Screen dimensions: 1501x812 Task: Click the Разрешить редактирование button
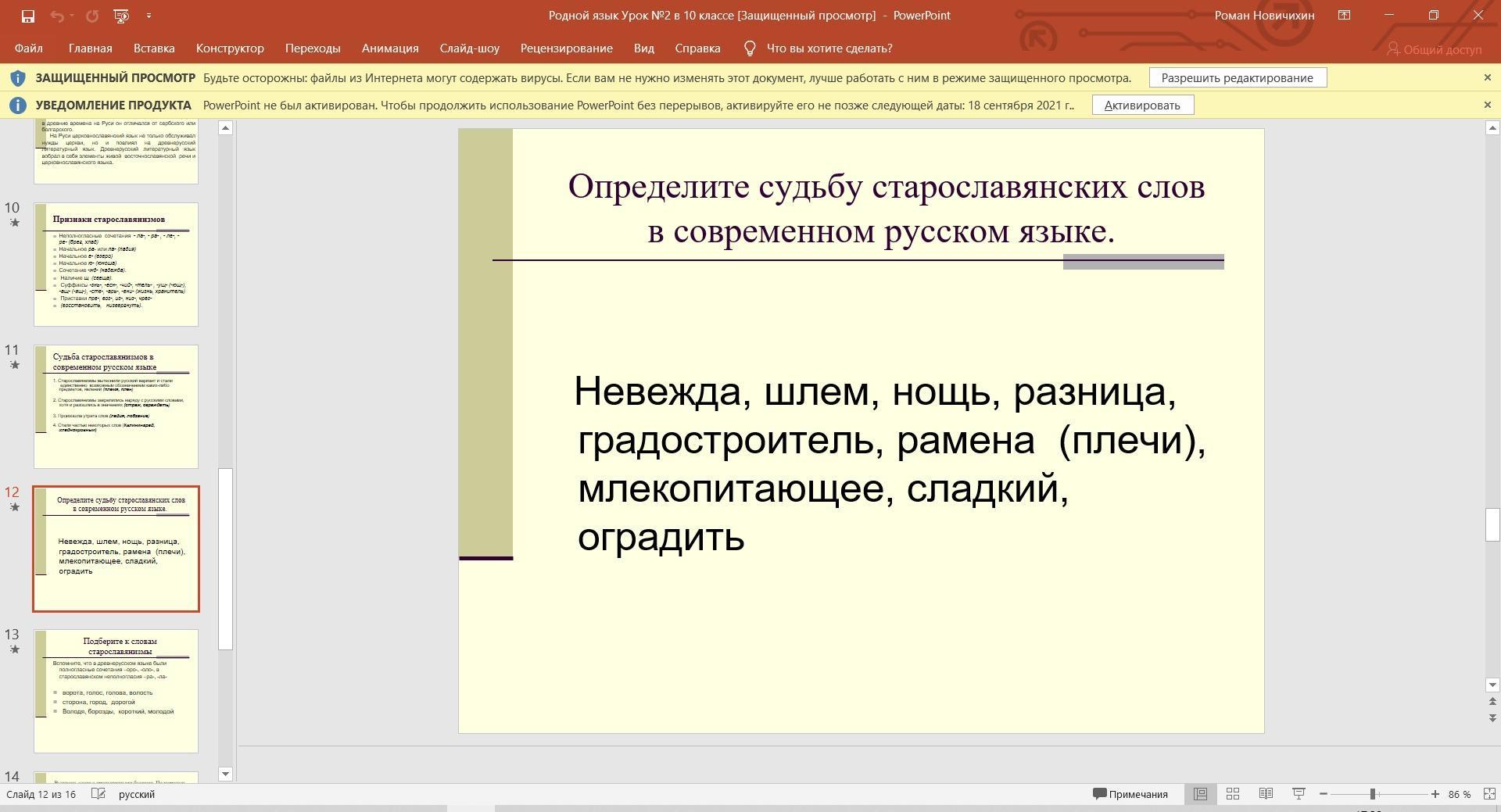pos(1237,78)
